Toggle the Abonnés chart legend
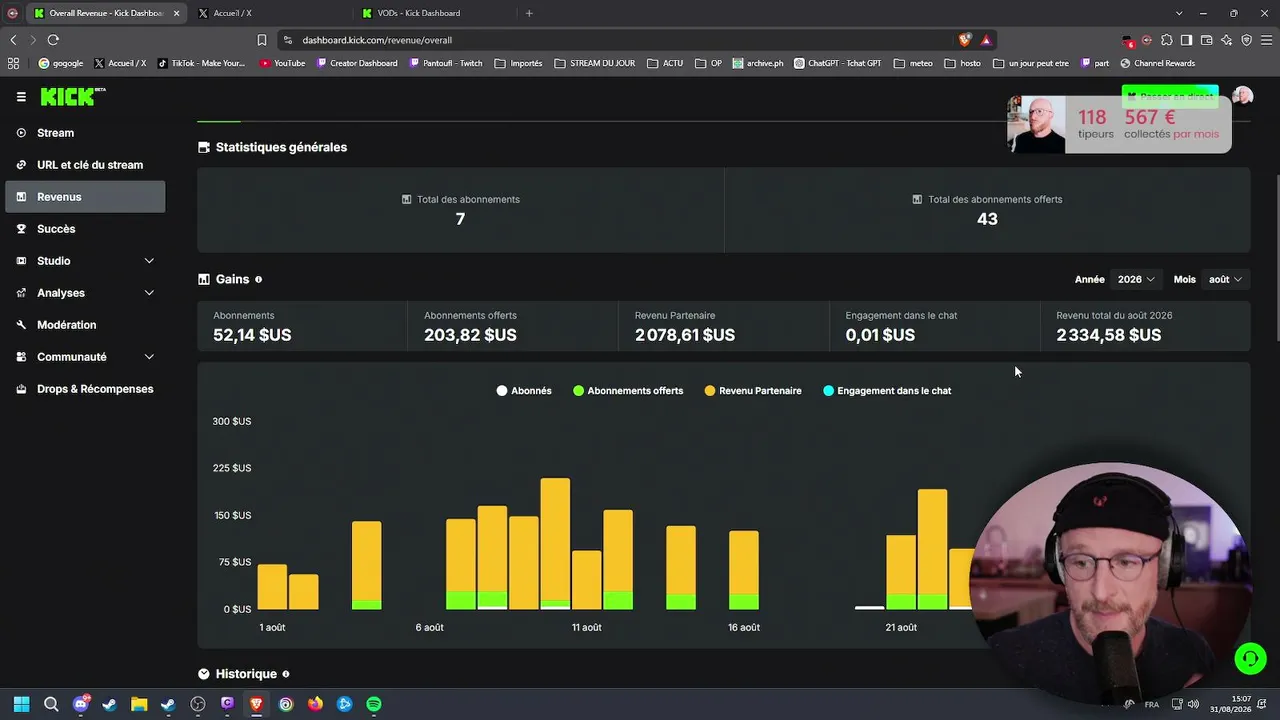Screen dimensions: 1280x720 [524, 391]
